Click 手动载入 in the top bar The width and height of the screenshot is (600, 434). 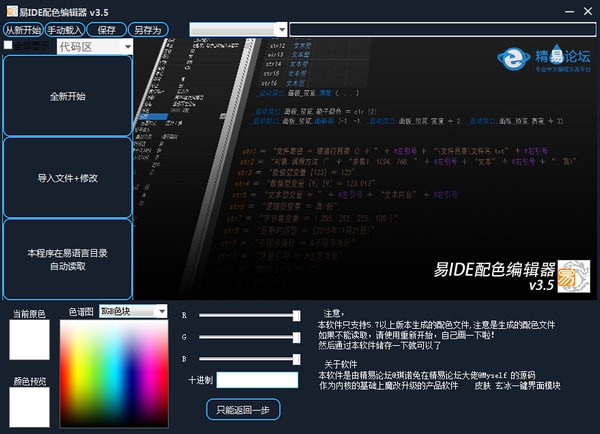point(65,30)
